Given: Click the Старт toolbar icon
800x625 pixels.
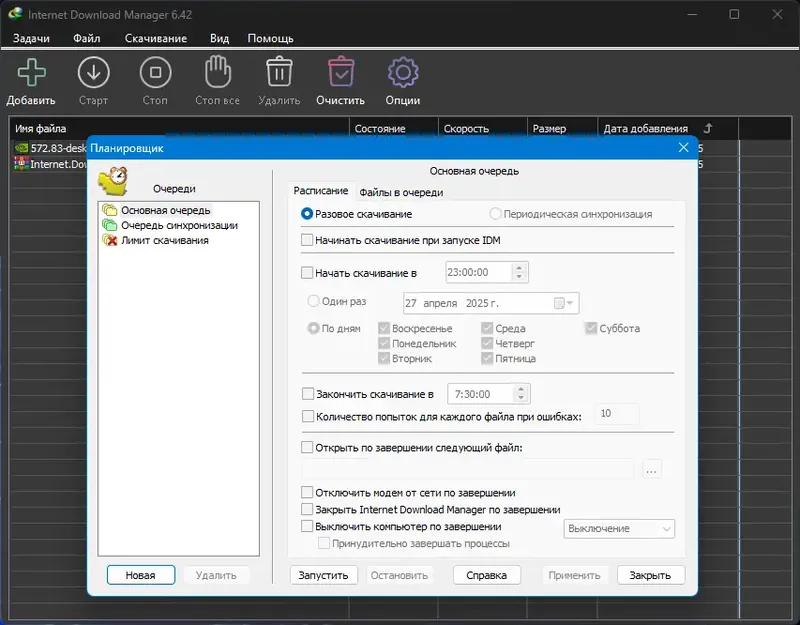Looking at the screenshot, I should (x=93, y=72).
